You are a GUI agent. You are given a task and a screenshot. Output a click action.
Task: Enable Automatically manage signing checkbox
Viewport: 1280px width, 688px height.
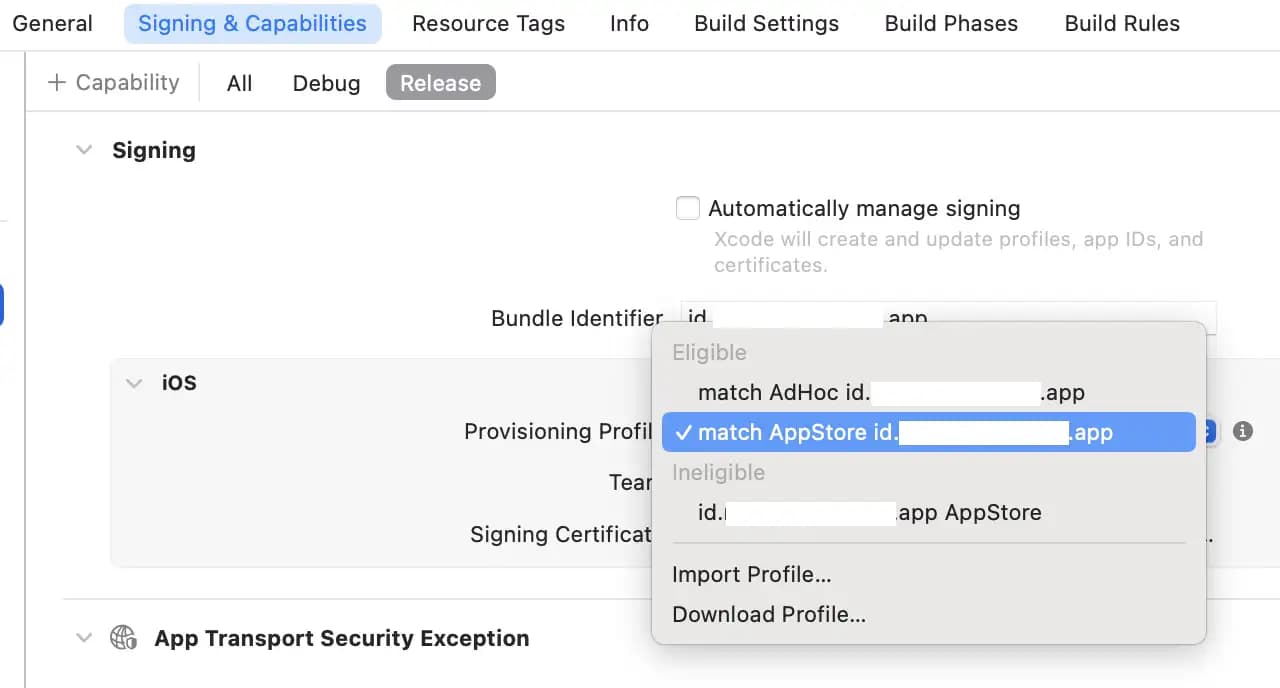pyautogui.click(x=688, y=208)
